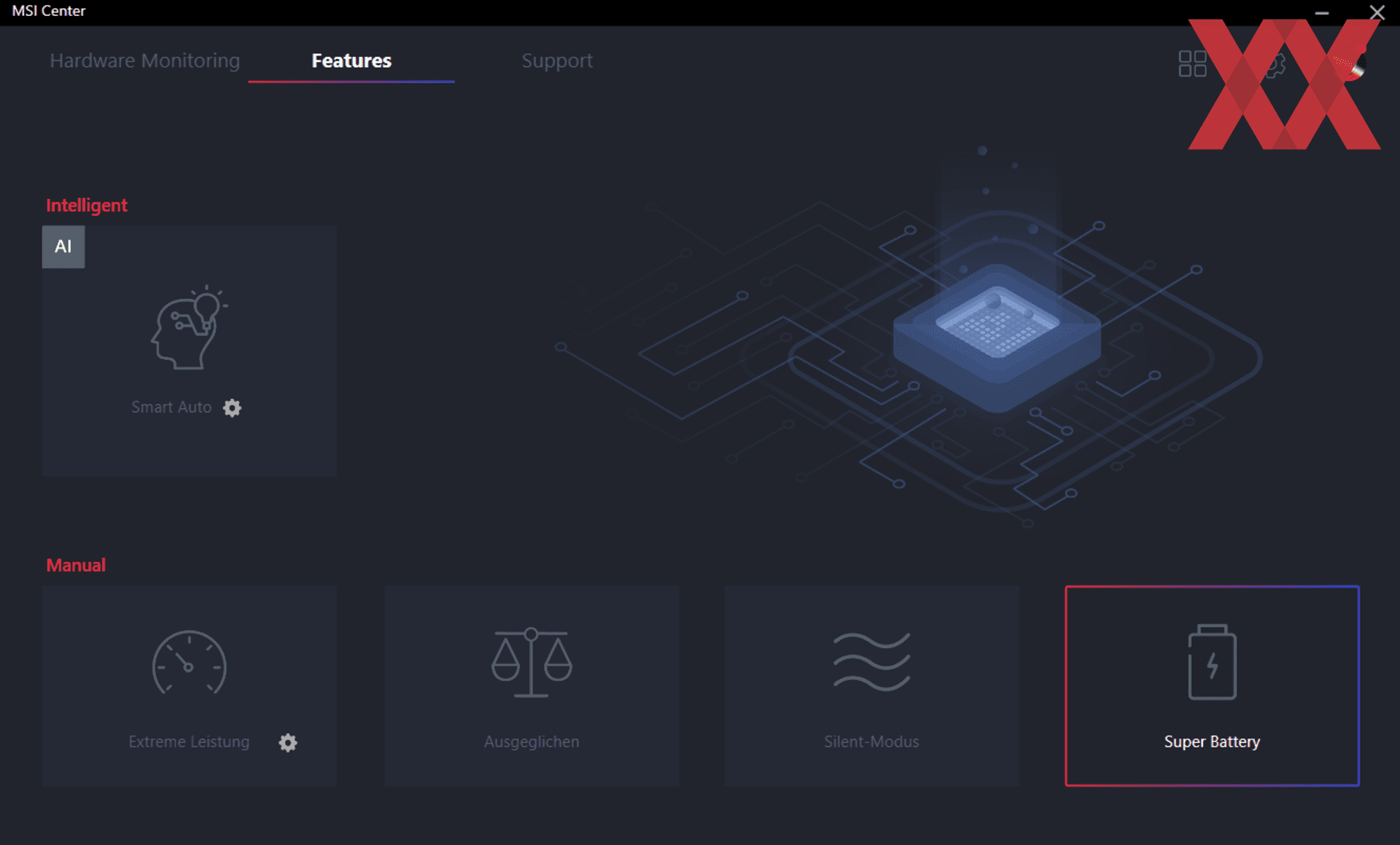Click the Silent-Modus label
The width and height of the screenshot is (1400, 845).
point(871,741)
